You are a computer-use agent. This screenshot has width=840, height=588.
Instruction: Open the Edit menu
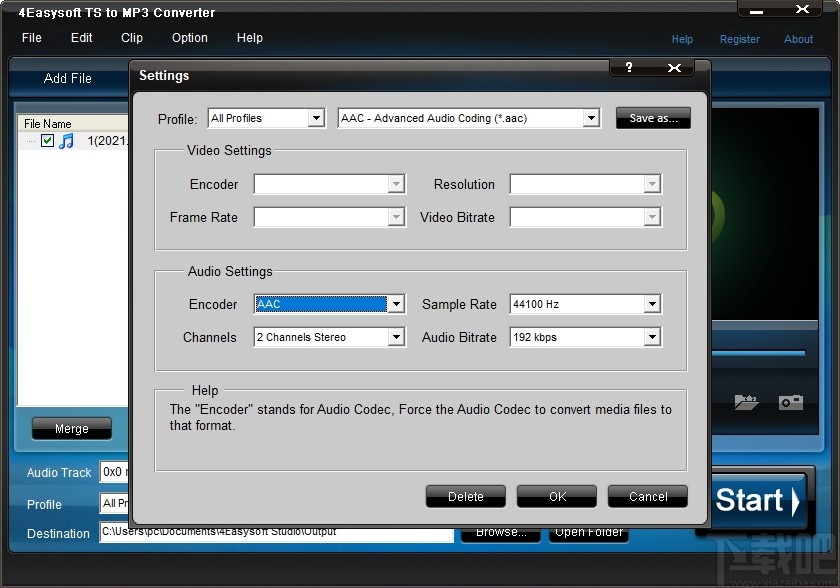point(81,38)
